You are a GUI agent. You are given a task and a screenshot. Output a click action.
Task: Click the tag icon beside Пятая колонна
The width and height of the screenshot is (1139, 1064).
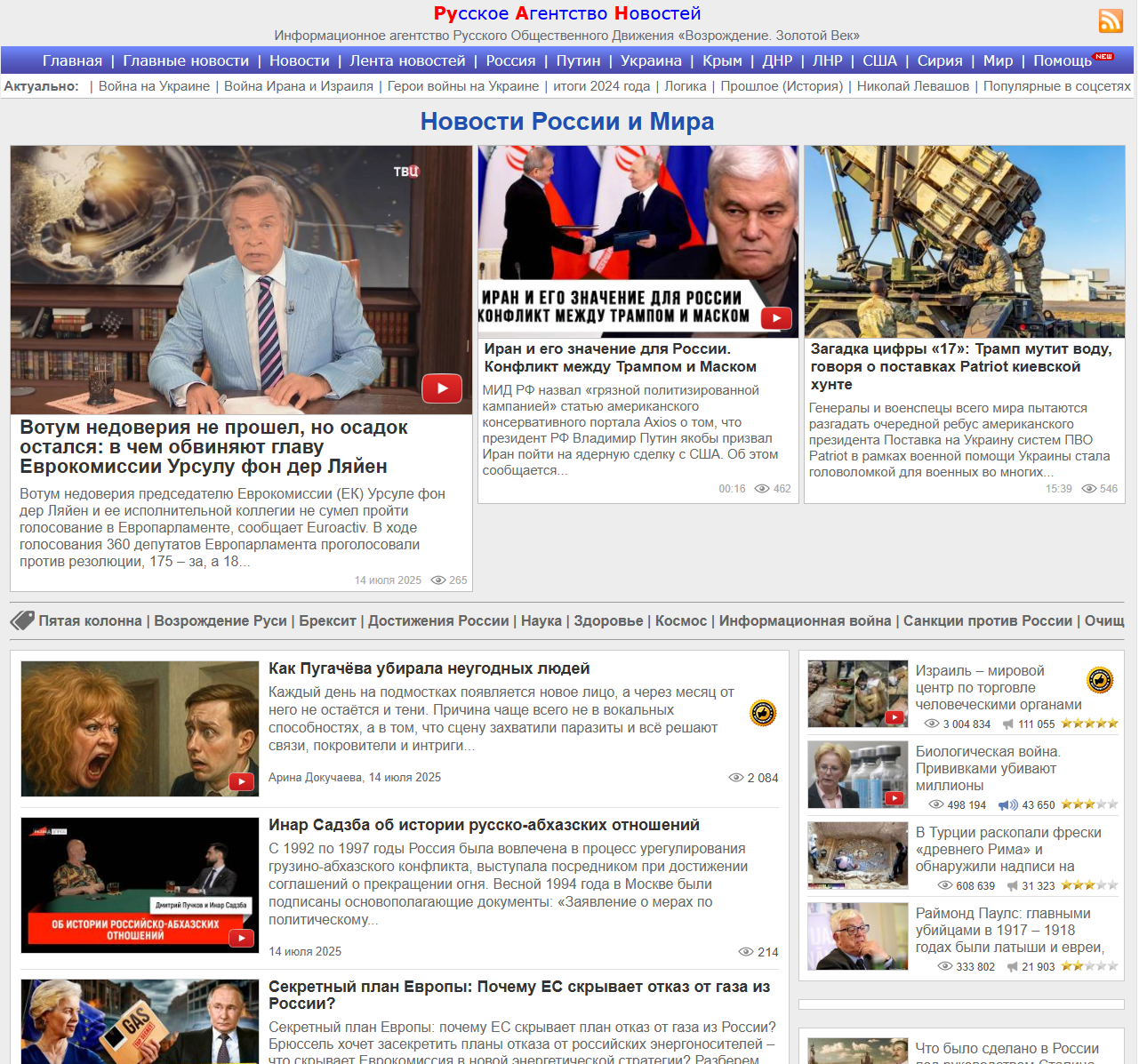pyautogui.click(x=22, y=620)
